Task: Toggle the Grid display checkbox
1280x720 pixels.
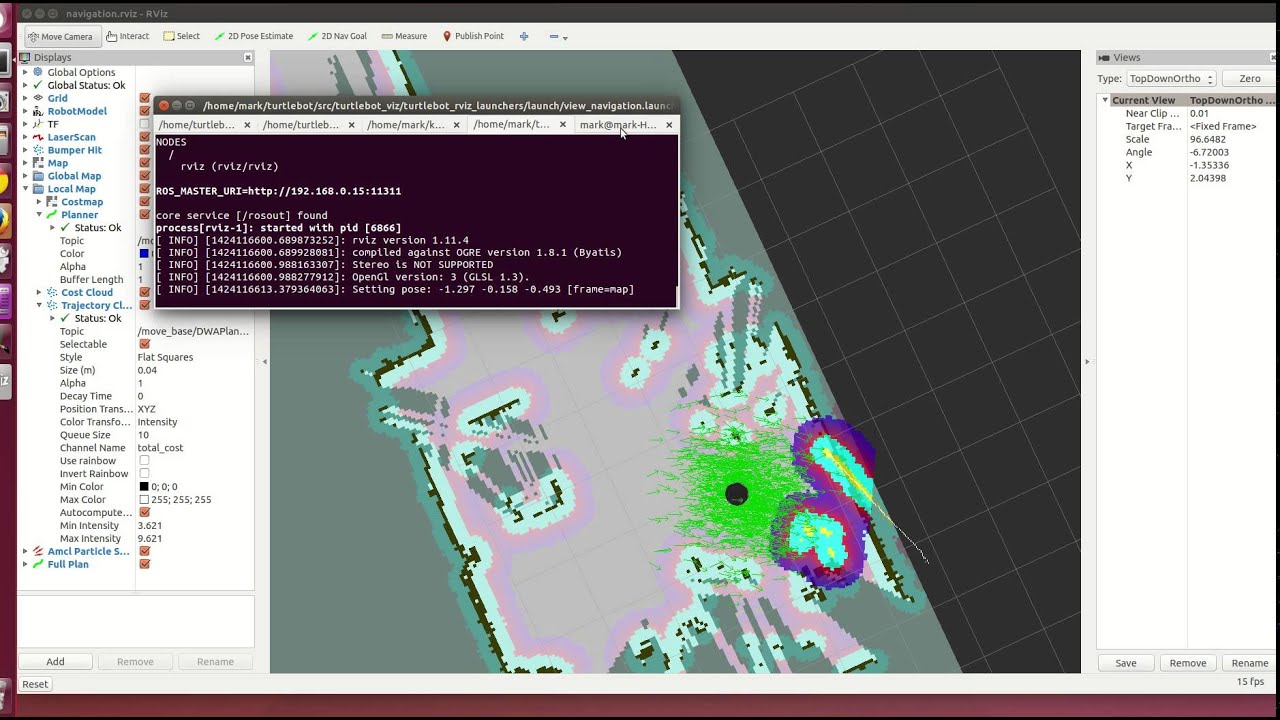Action: point(144,98)
